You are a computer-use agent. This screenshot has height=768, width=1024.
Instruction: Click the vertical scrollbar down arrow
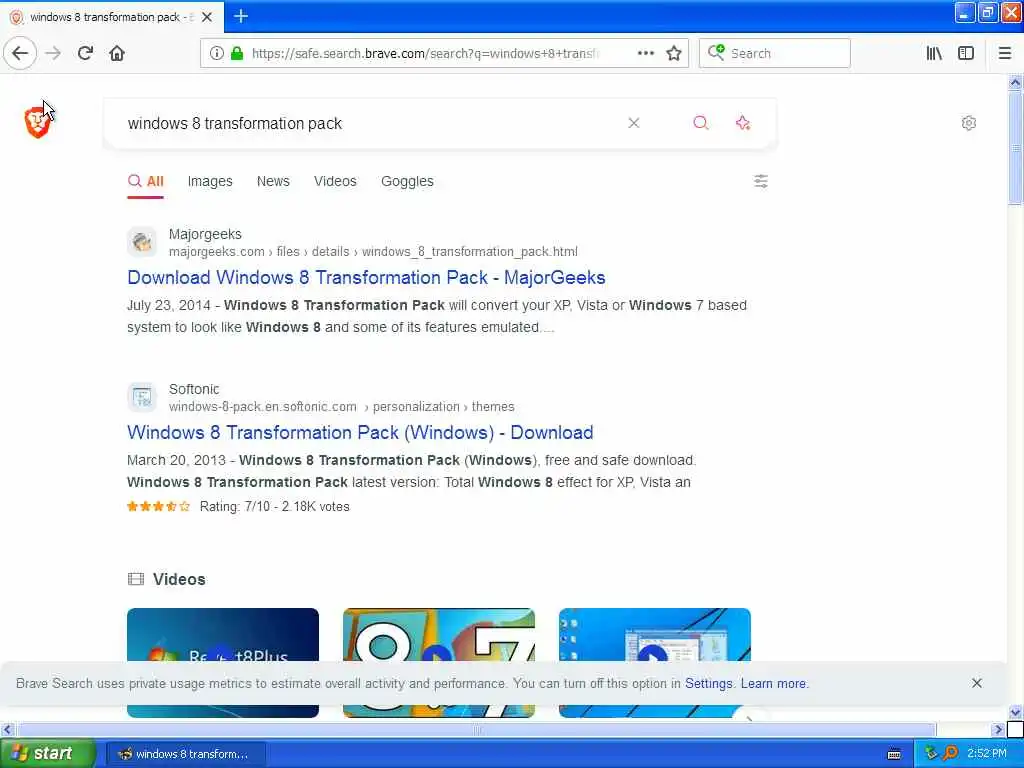point(1015,712)
